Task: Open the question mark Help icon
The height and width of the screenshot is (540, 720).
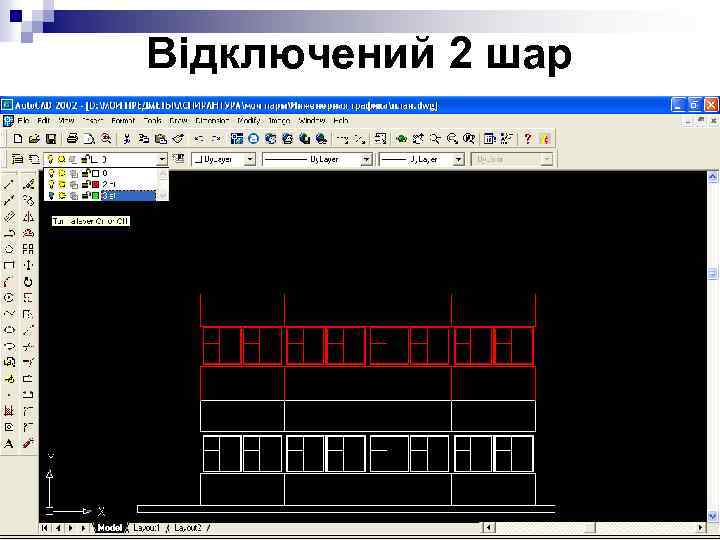Action: 528,138
